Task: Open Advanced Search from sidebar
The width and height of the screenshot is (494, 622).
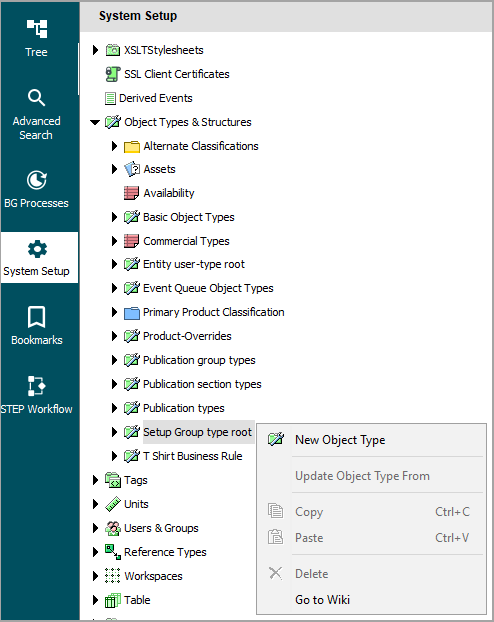Action: 37,114
